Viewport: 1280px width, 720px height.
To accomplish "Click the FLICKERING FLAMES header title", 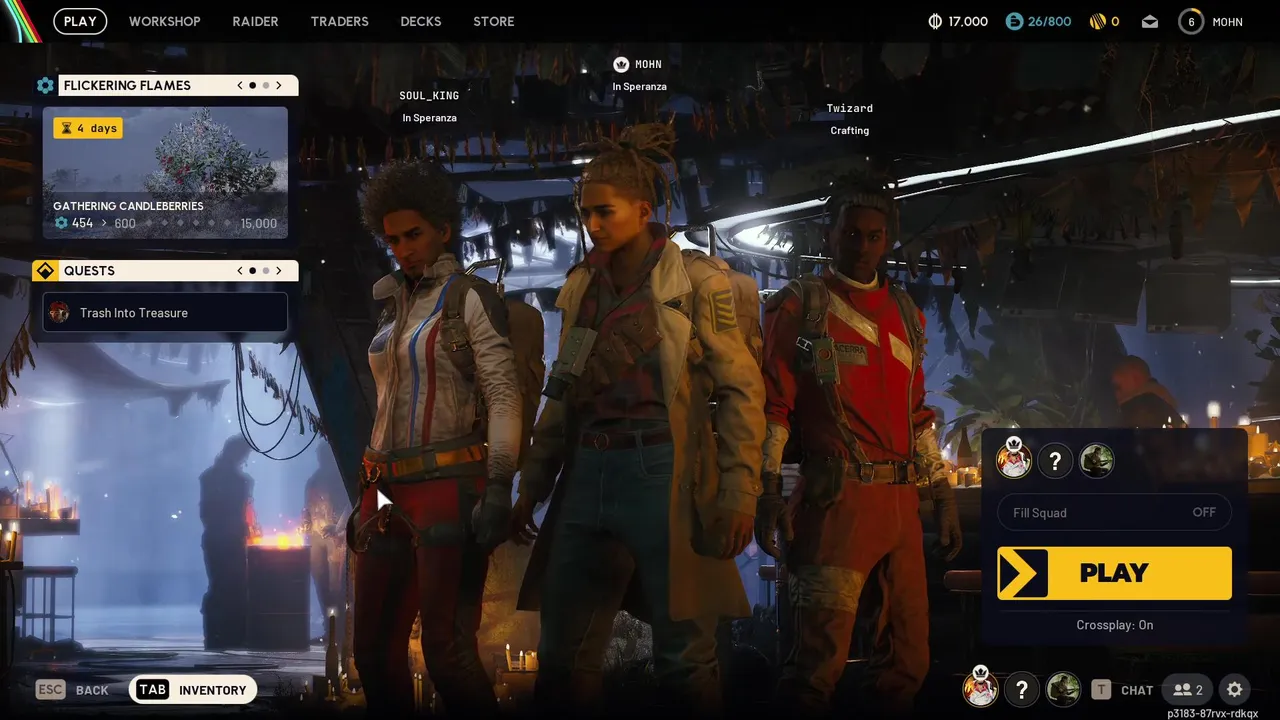I will pos(127,85).
